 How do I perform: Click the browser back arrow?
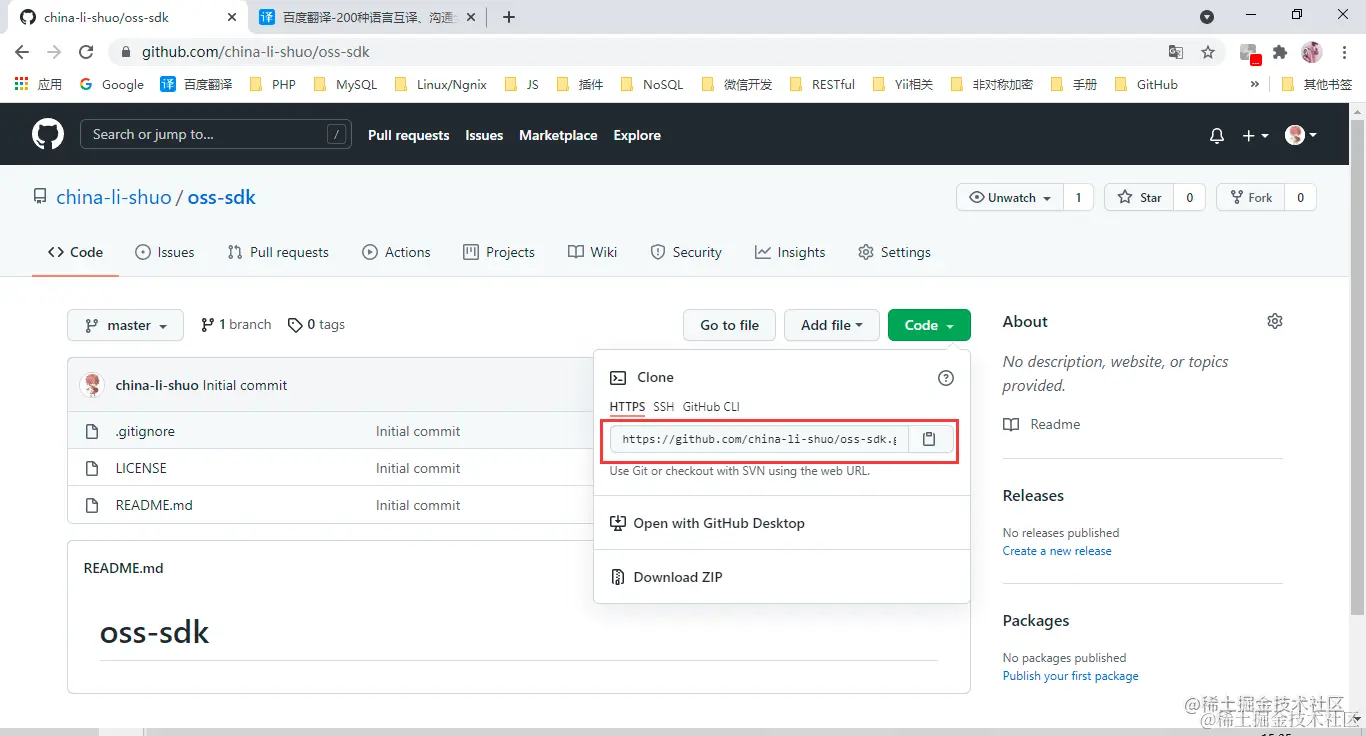(22, 52)
